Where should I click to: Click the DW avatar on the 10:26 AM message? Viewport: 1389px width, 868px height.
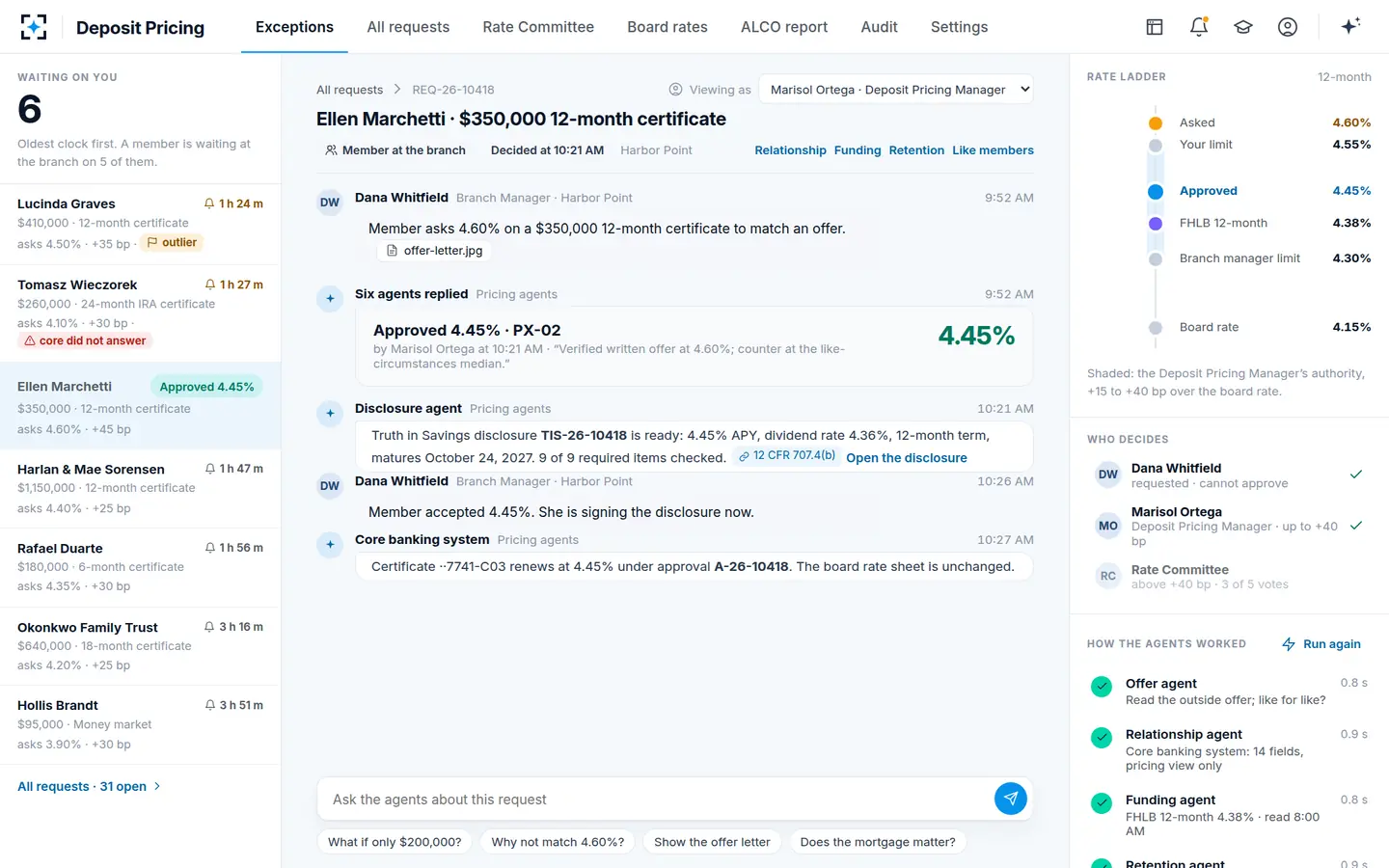[x=330, y=486]
